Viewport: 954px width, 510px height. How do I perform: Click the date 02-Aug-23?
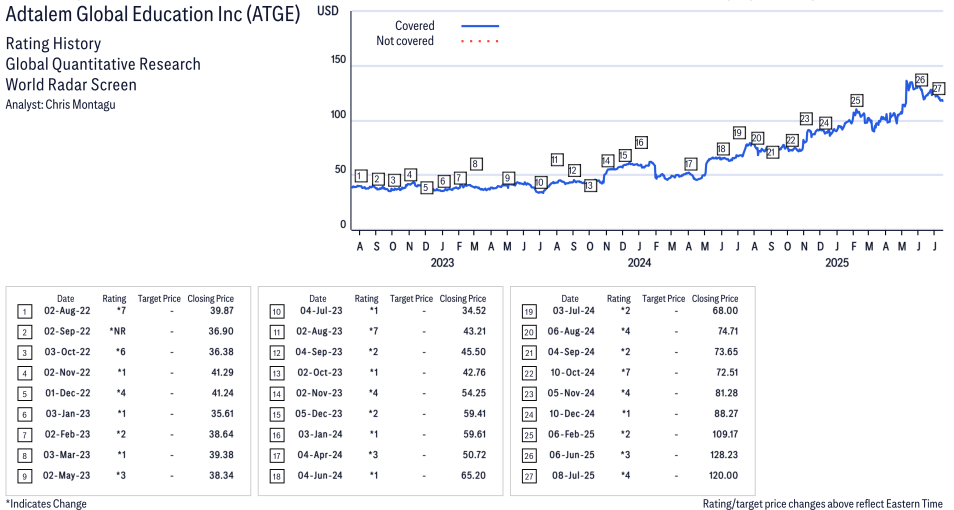click(319, 331)
